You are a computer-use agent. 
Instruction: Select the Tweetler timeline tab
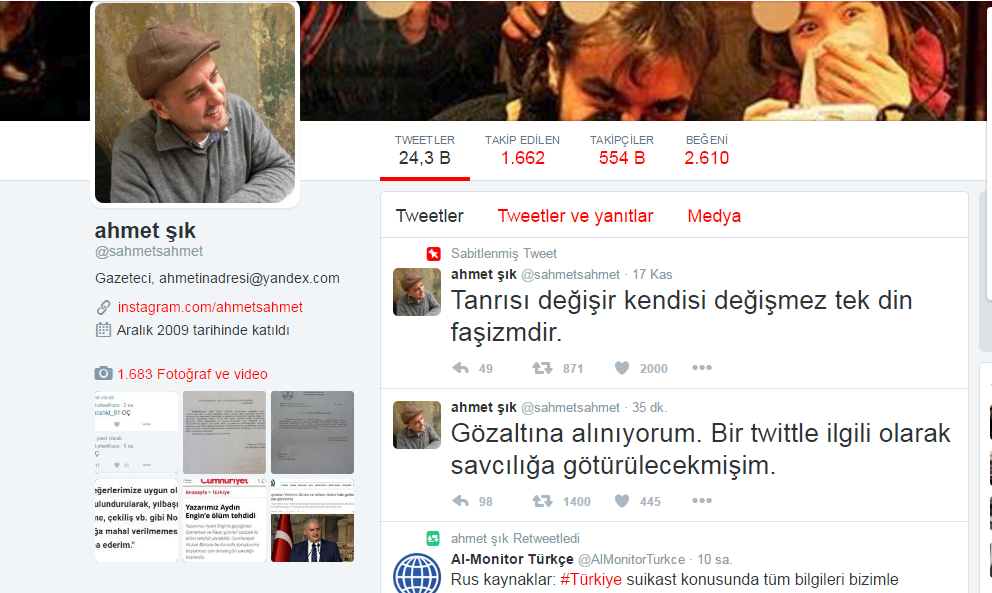click(x=429, y=216)
